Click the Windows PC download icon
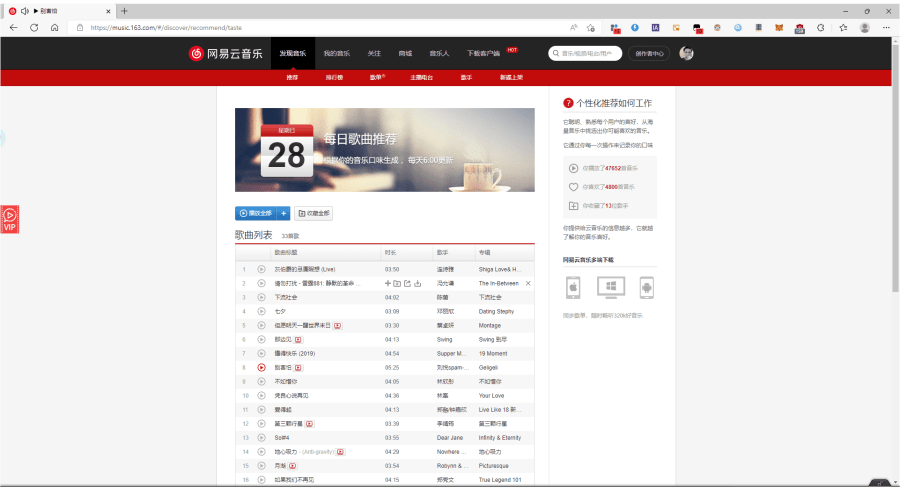 611,287
